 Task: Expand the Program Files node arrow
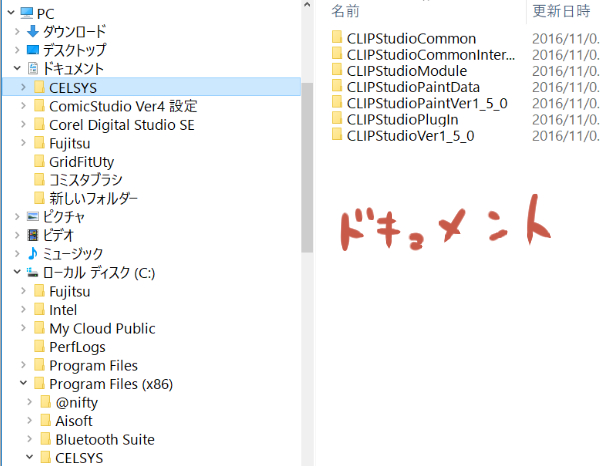point(23,365)
